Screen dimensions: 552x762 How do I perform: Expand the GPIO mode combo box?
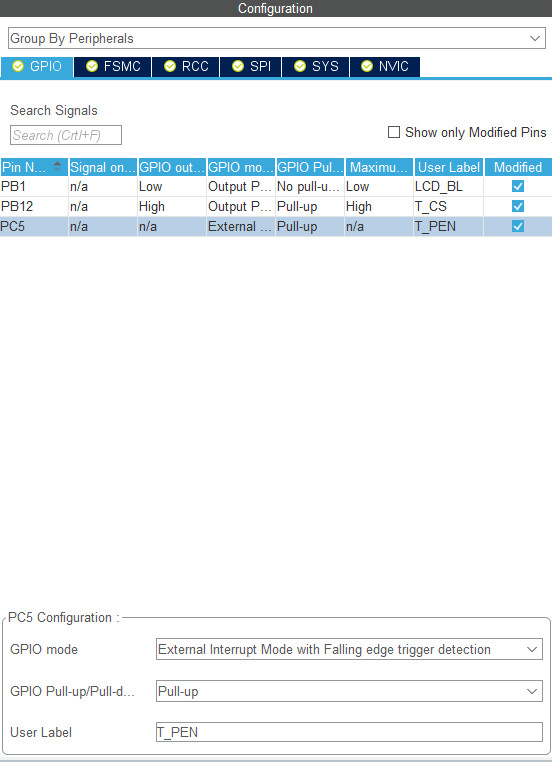click(349, 649)
